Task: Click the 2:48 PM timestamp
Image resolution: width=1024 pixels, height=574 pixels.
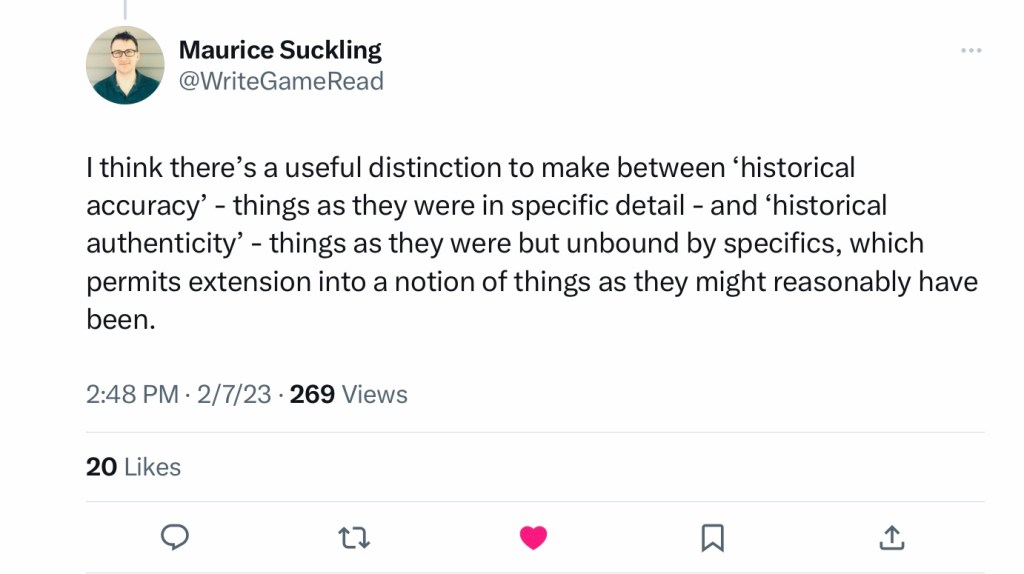Action: [132, 395]
